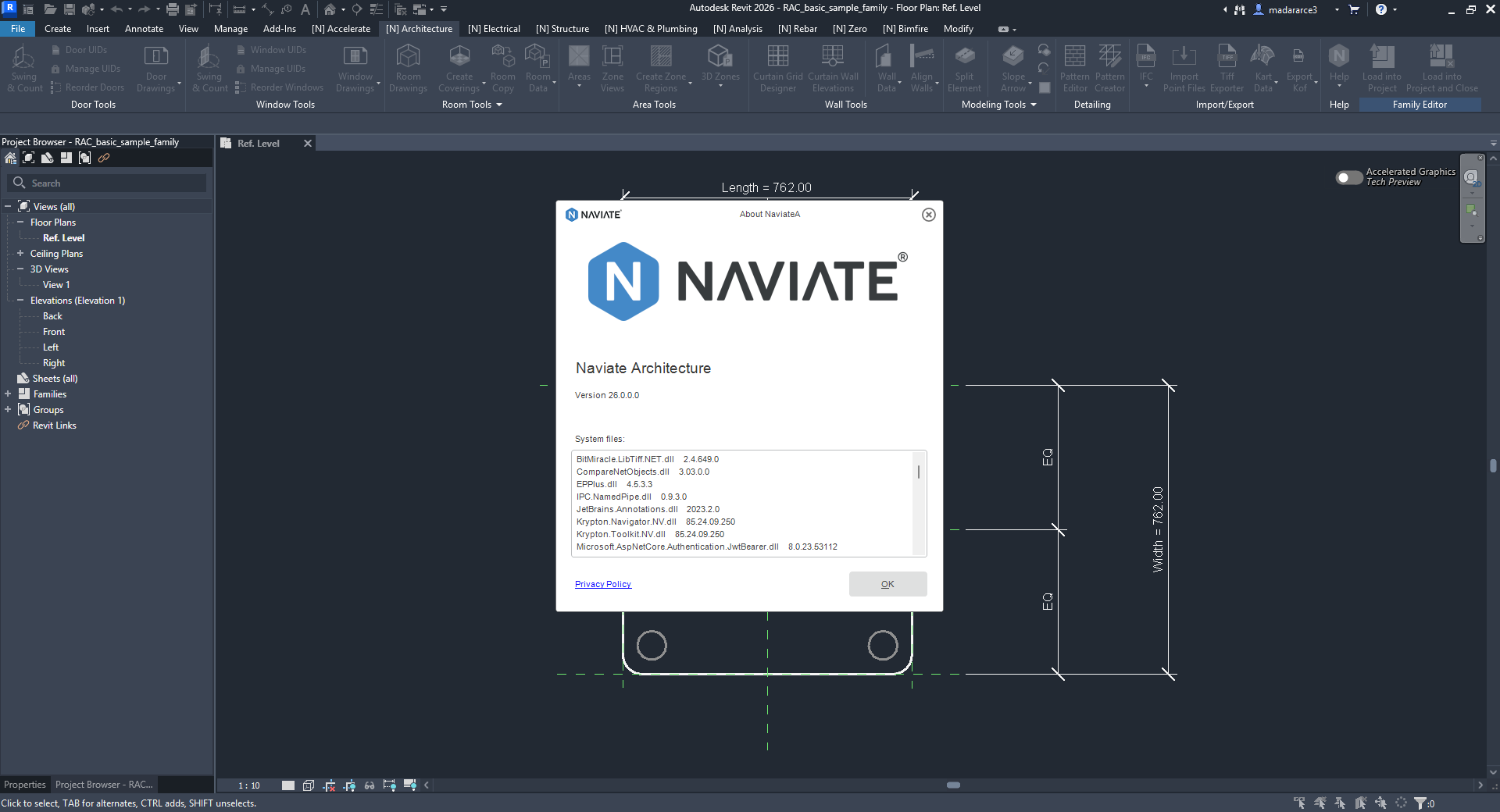The width and height of the screenshot is (1500, 812).
Task: Click the selection filter funnel icon
Action: tap(1421, 803)
